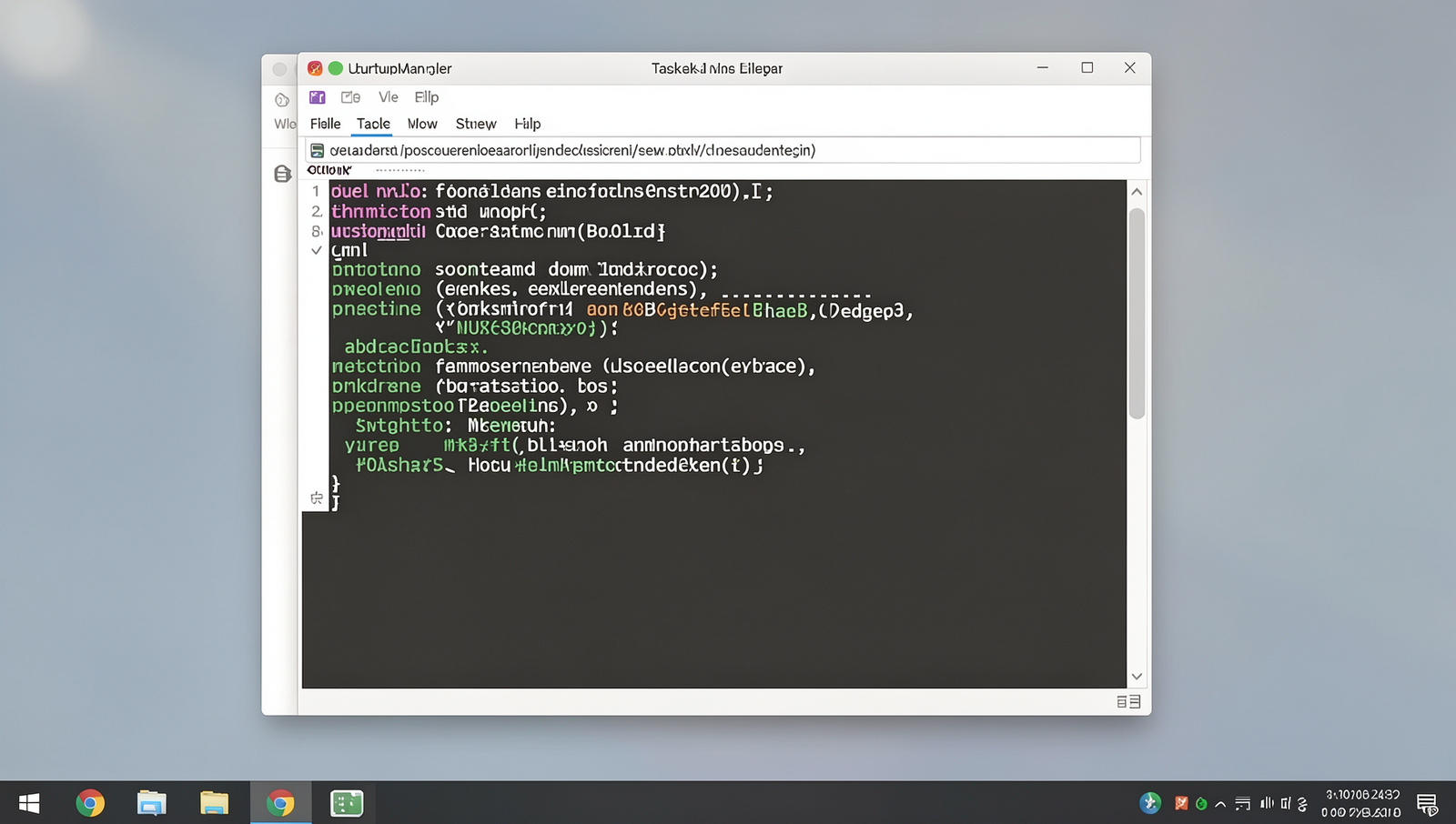1456x824 pixels.
Task: Open the Flelle menu
Action: (325, 124)
